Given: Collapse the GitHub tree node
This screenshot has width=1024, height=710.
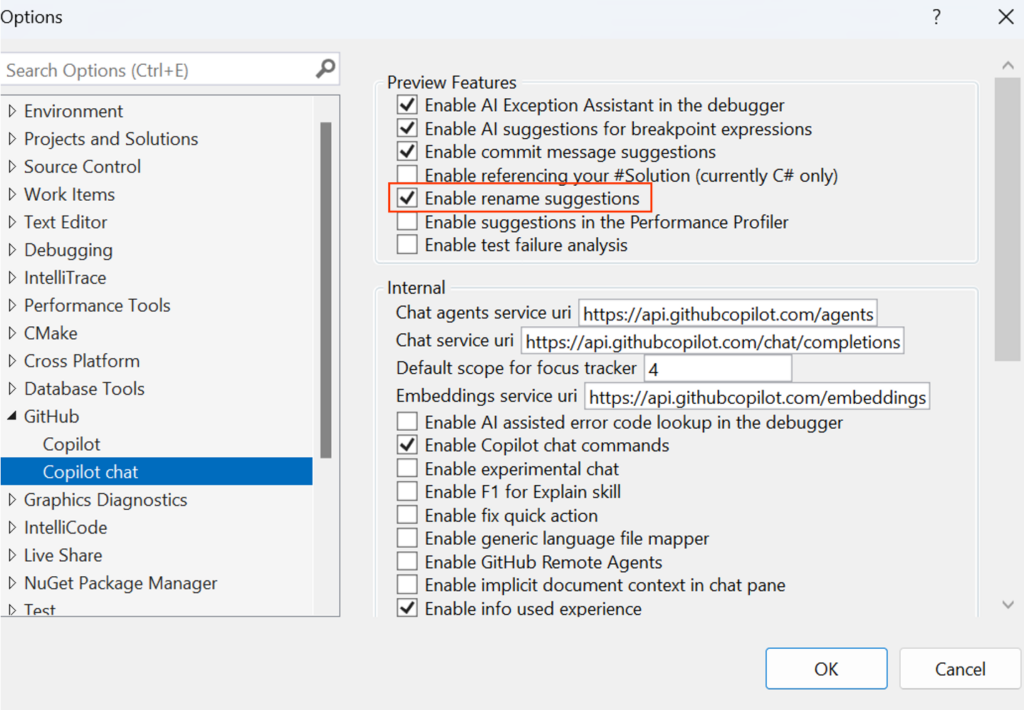Looking at the screenshot, I should click(x=10, y=416).
